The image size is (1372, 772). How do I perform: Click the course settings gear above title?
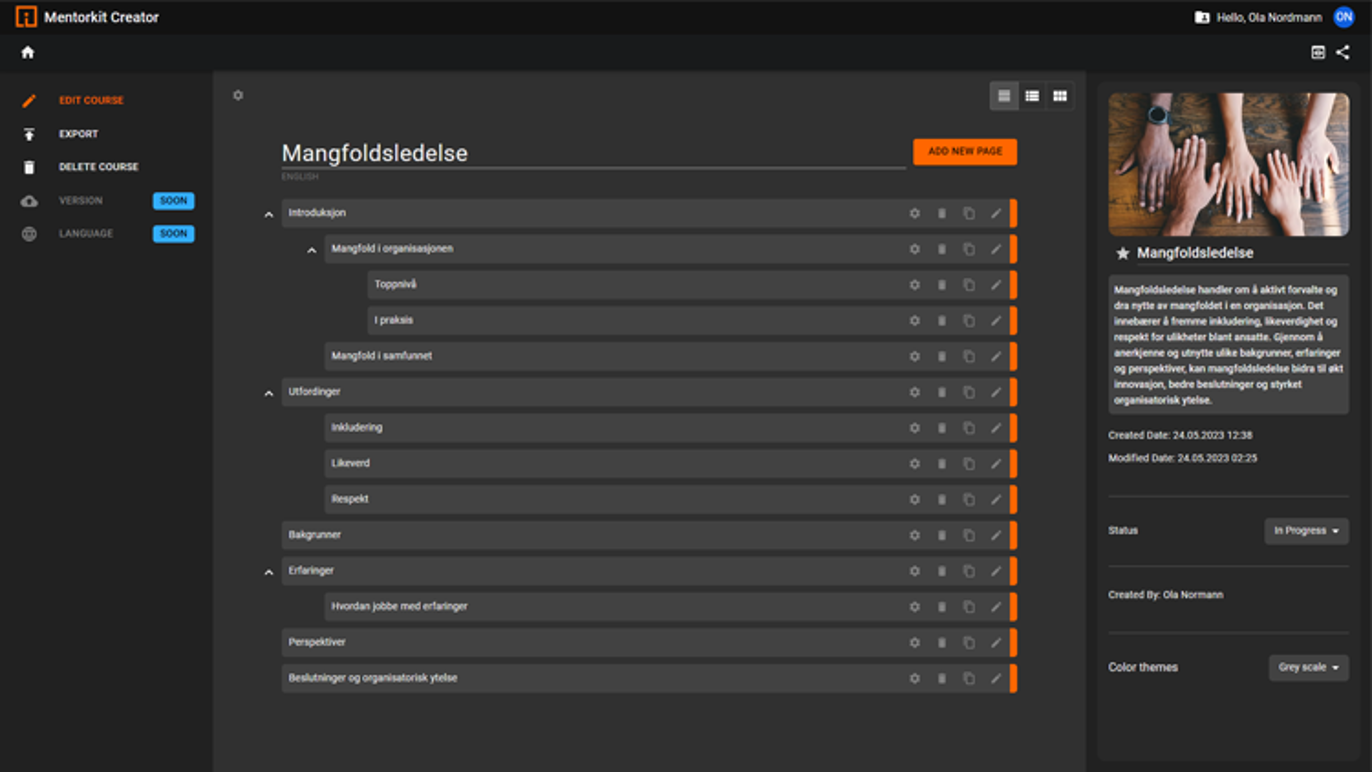click(238, 96)
